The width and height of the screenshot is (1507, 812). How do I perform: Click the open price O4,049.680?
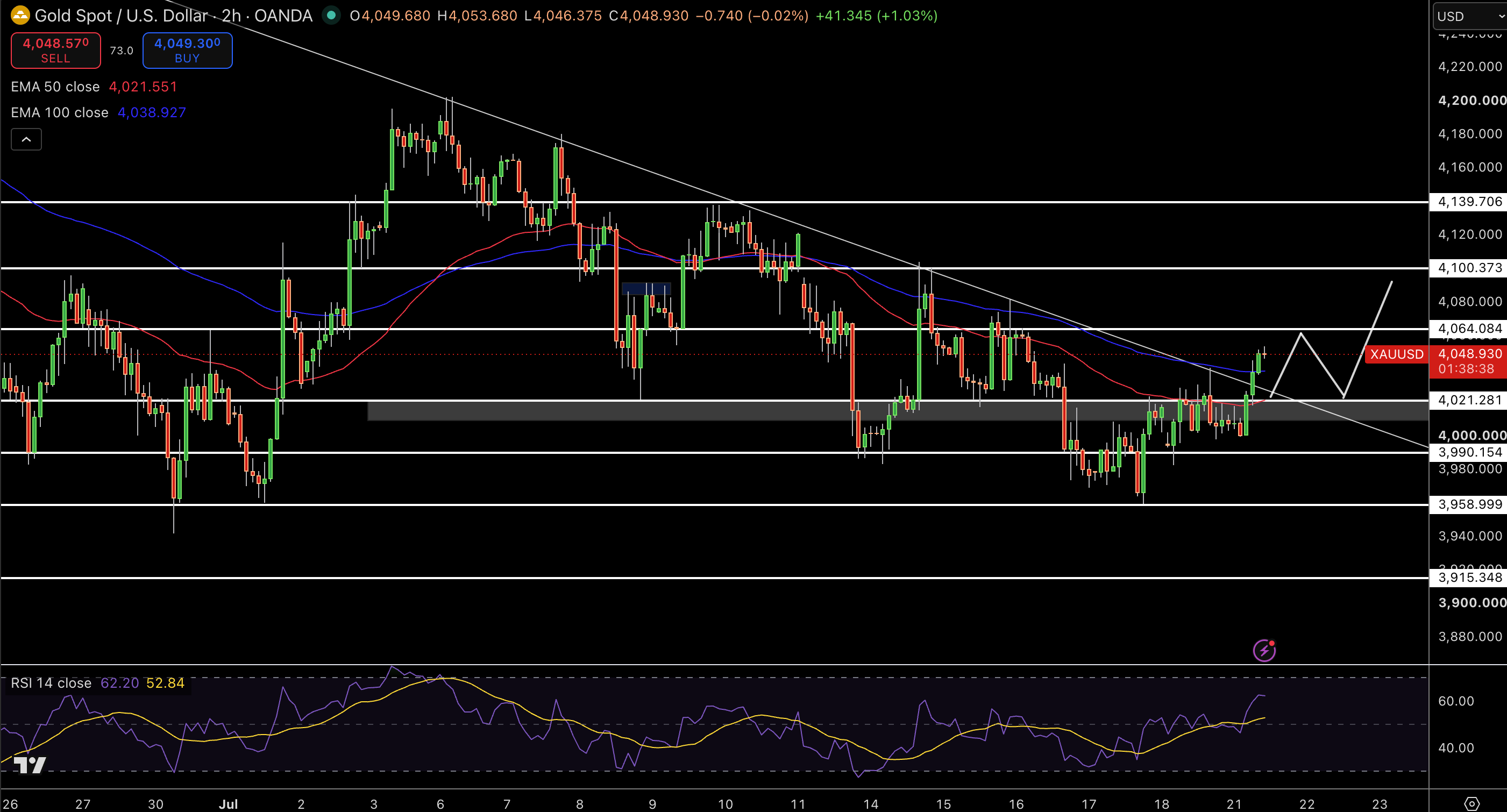[390, 16]
